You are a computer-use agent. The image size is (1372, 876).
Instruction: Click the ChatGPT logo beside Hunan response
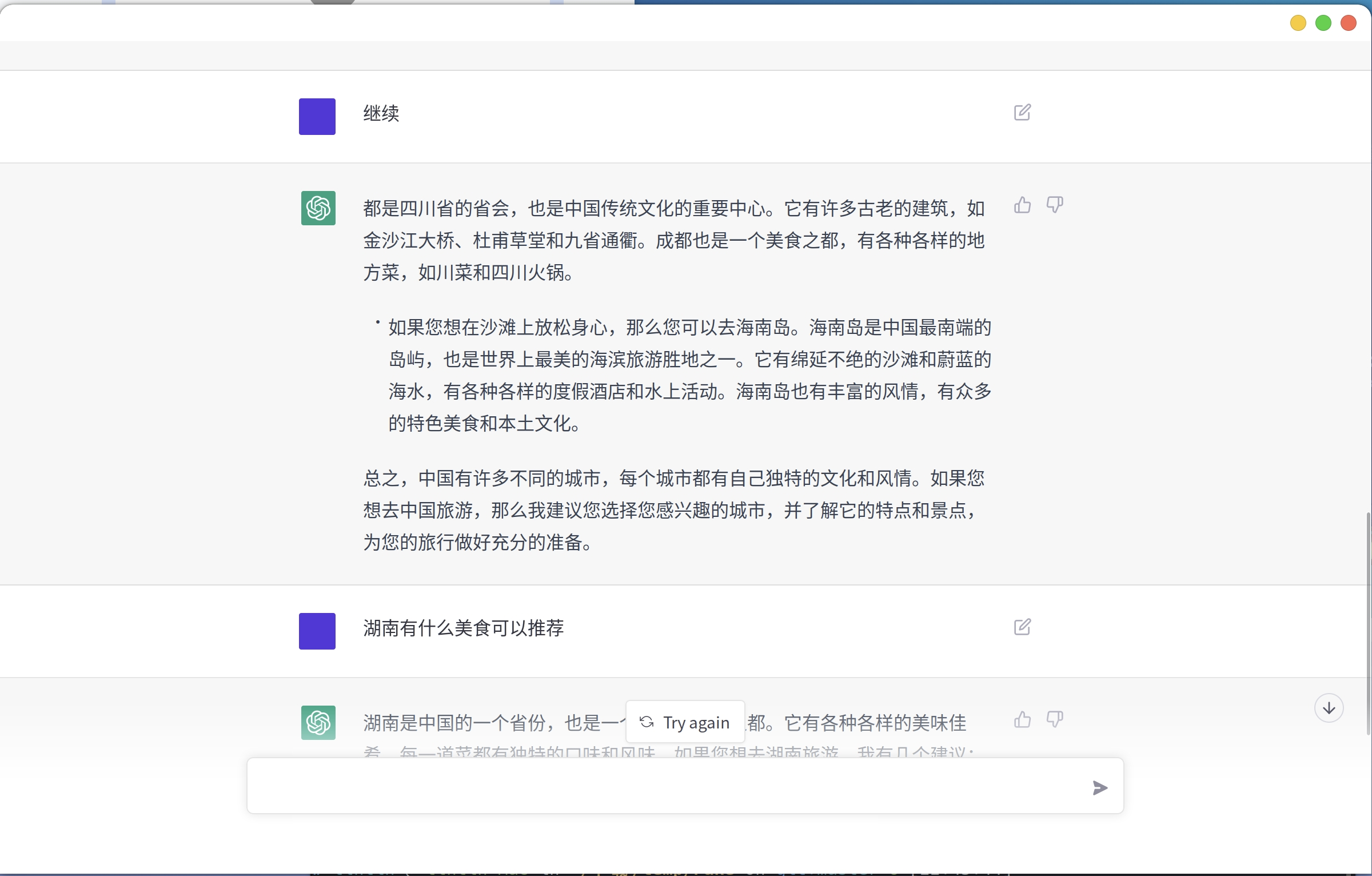click(318, 723)
